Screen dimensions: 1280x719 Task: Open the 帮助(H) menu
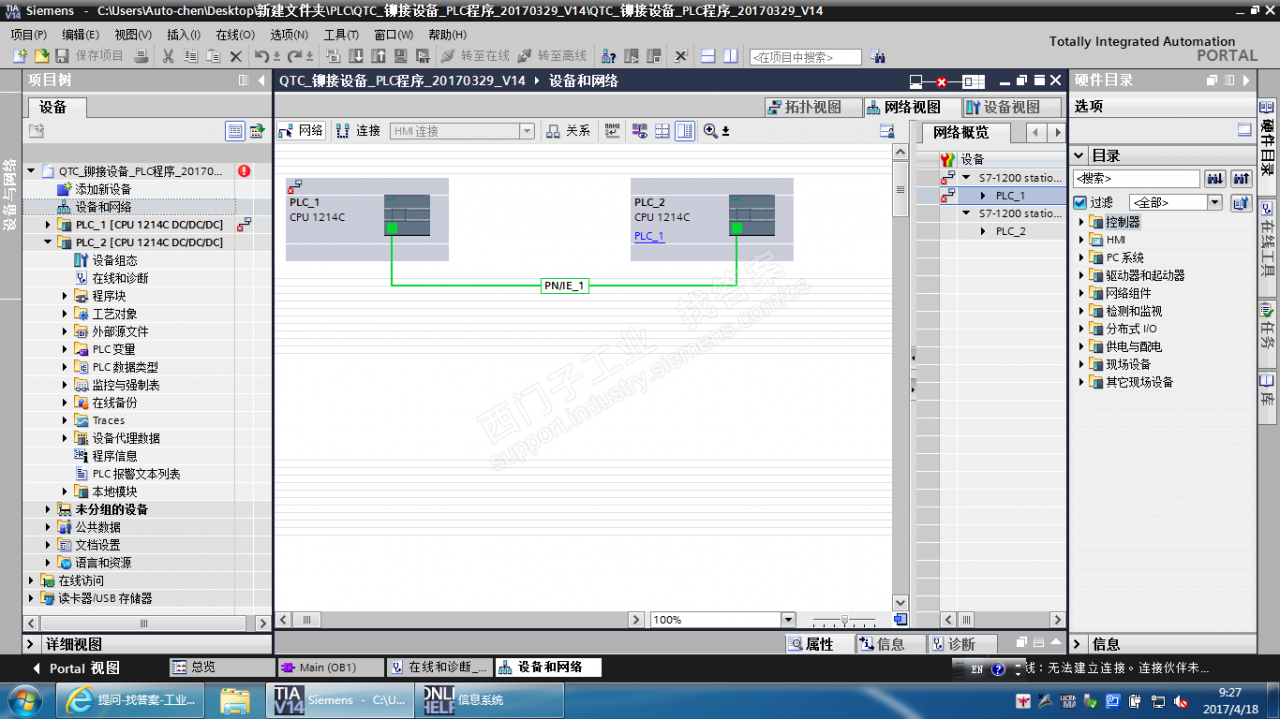[447, 34]
